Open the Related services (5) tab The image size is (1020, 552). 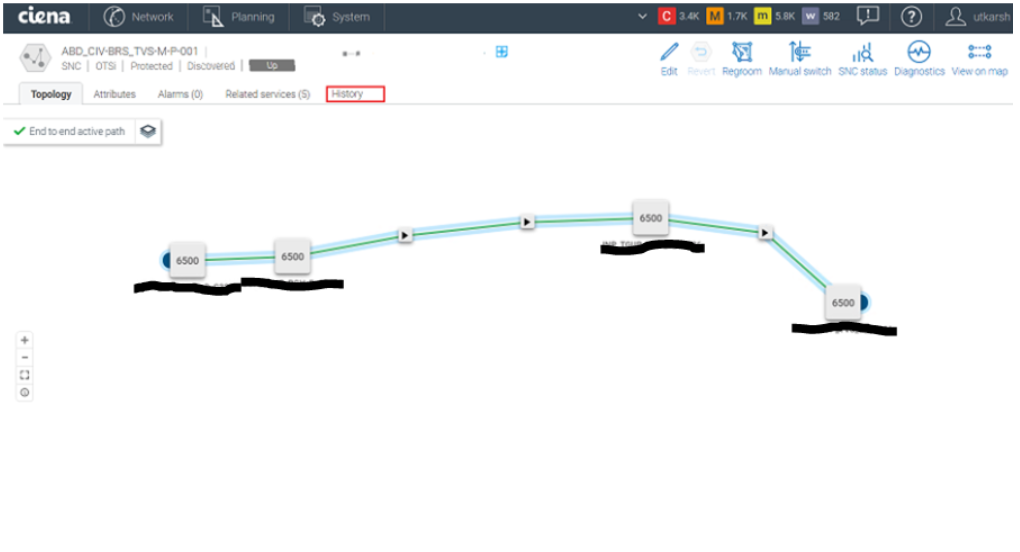267,94
